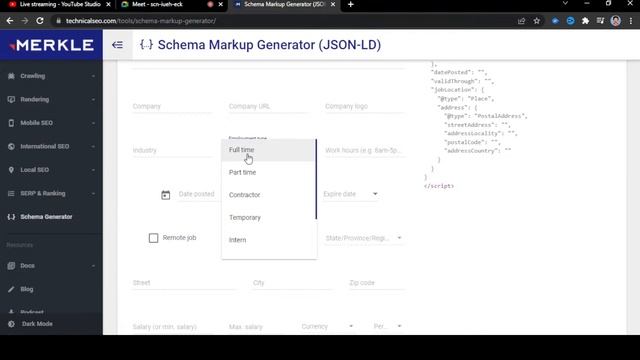Click the Dark Mode gear icon
640x360 pixels.
point(11,324)
